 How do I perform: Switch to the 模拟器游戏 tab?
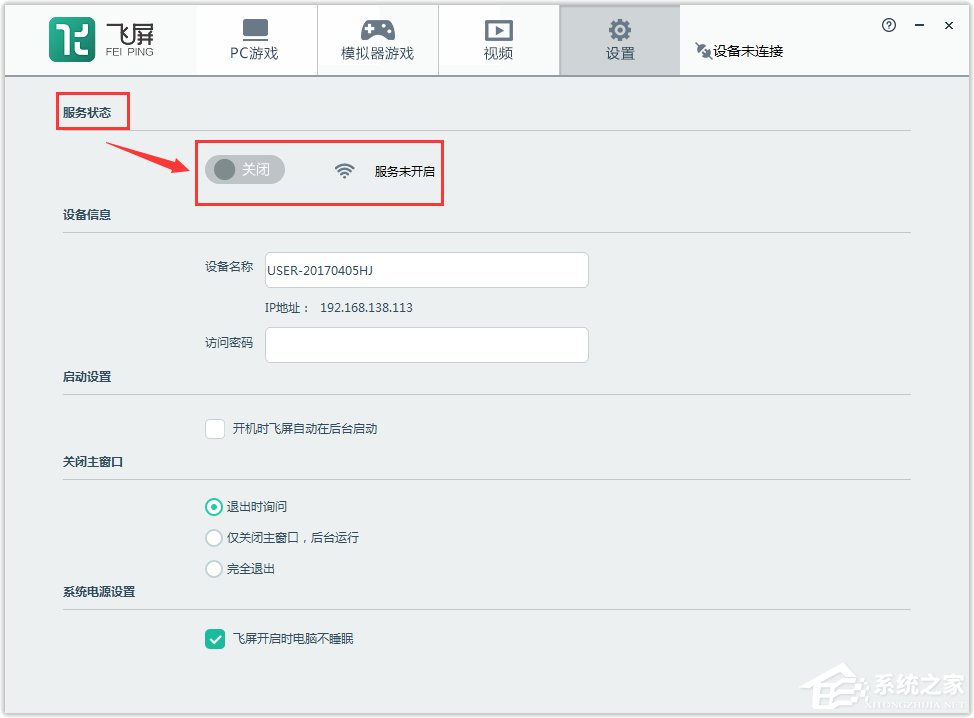pos(378,40)
